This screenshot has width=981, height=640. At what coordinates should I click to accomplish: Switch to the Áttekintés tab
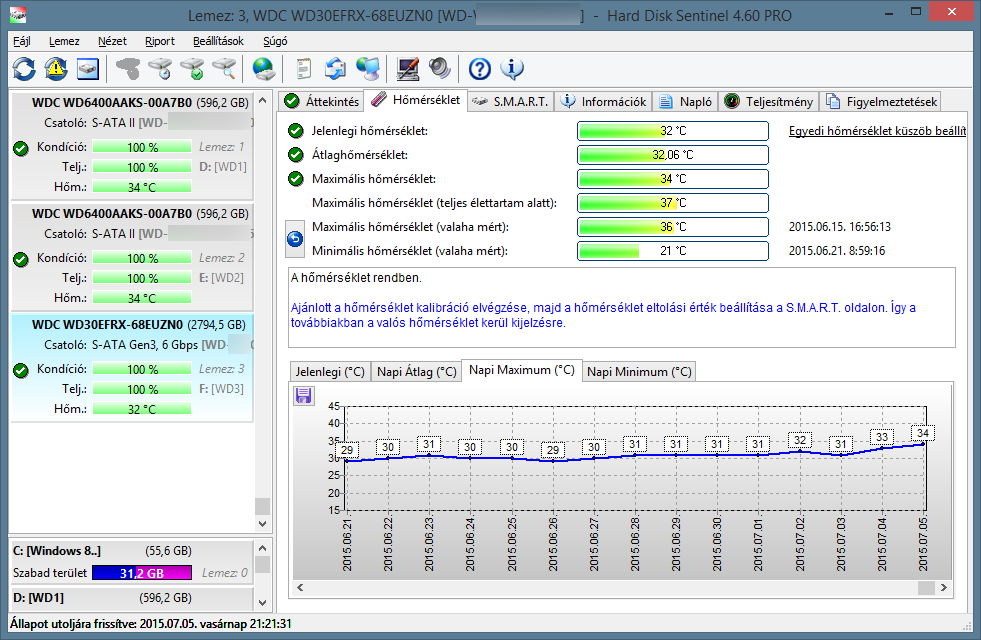[x=322, y=101]
